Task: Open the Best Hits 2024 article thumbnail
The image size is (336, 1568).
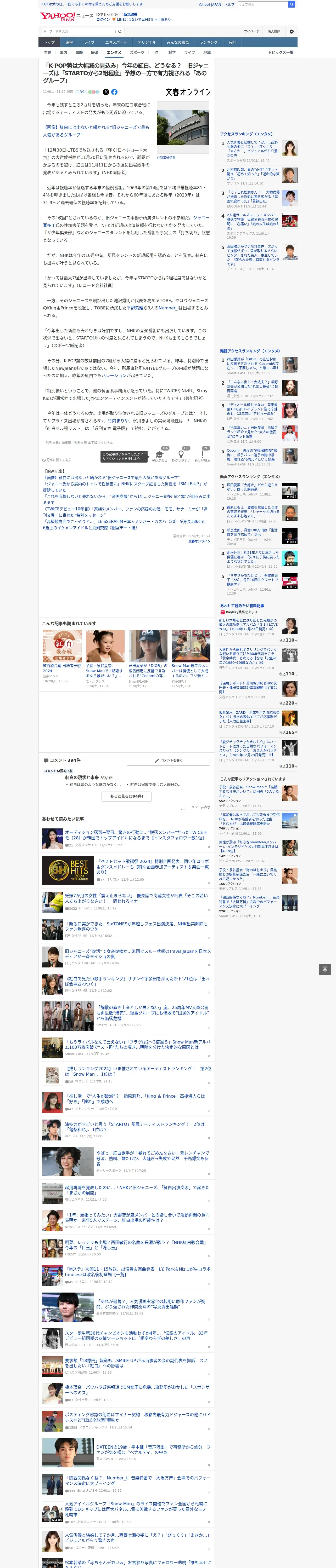Action: click(68, 871)
